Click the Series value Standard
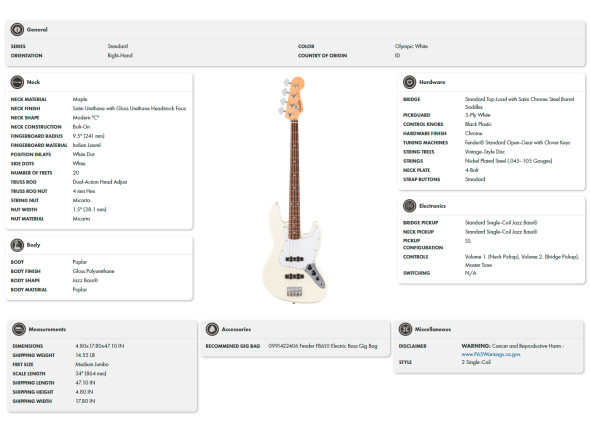The image size is (590, 434). pos(118,46)
